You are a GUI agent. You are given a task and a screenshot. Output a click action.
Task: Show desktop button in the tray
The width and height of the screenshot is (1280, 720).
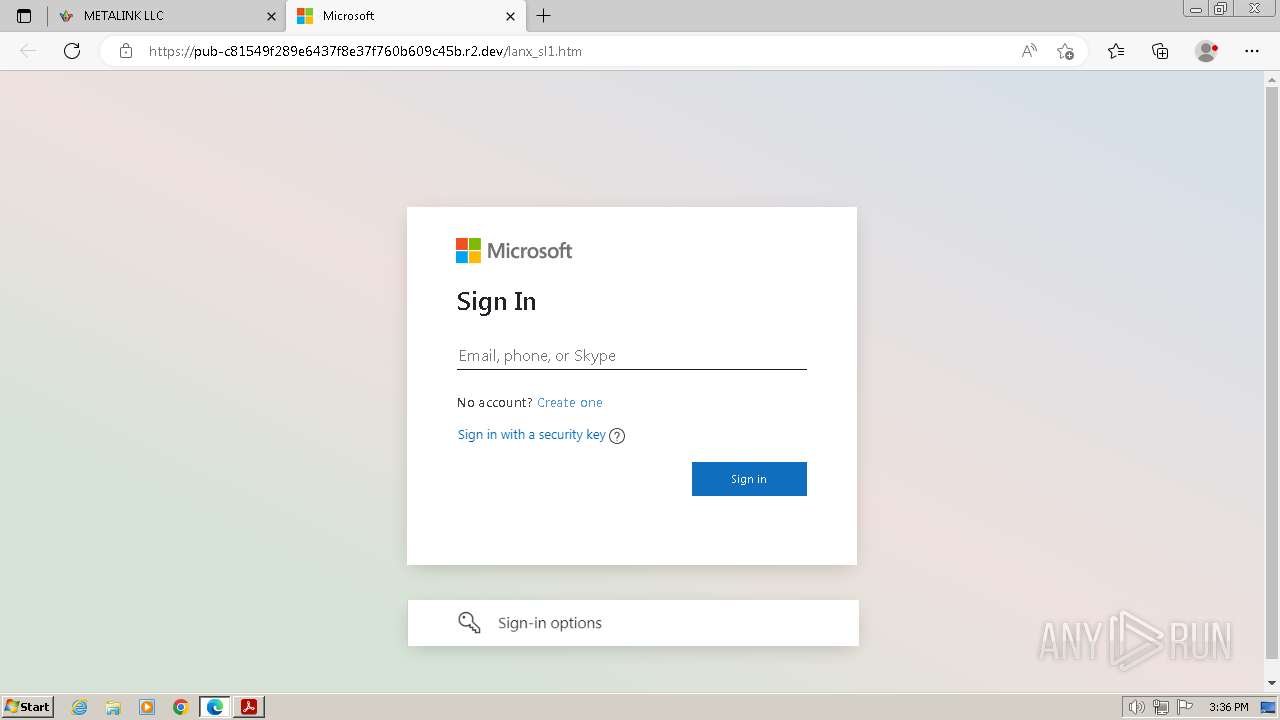point(1268,707)
